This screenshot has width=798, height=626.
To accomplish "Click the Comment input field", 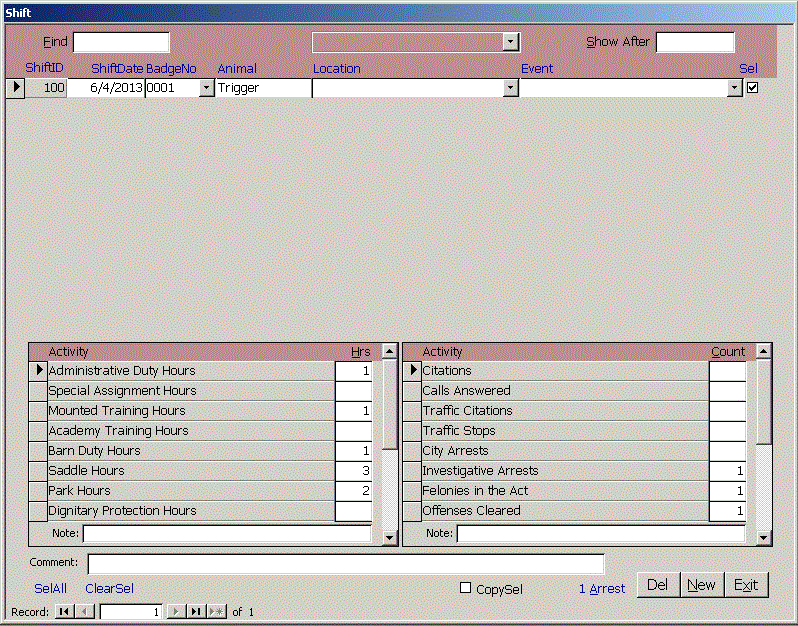I will pos(346,564).
